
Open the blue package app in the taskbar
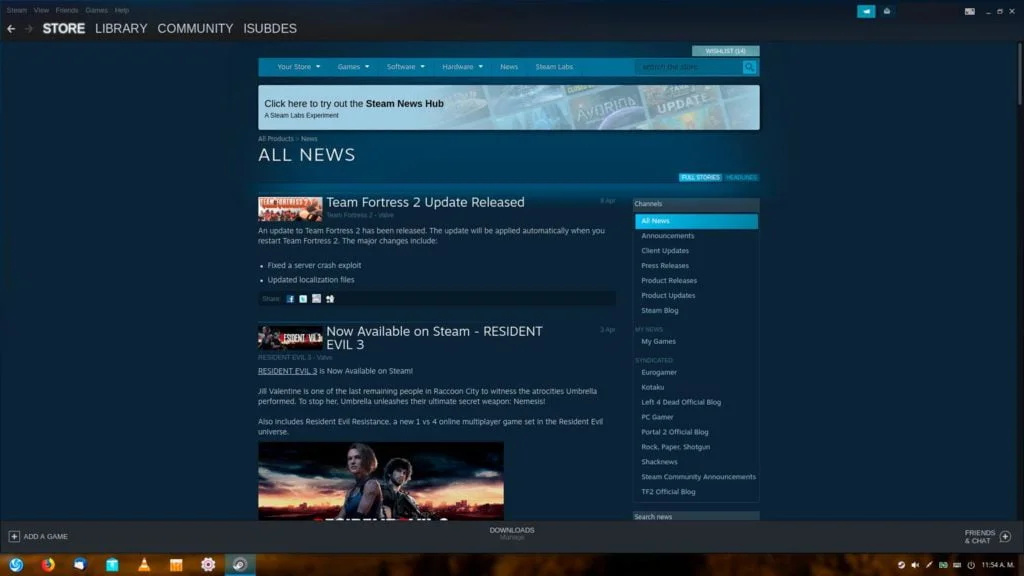(x=112, y=564)
